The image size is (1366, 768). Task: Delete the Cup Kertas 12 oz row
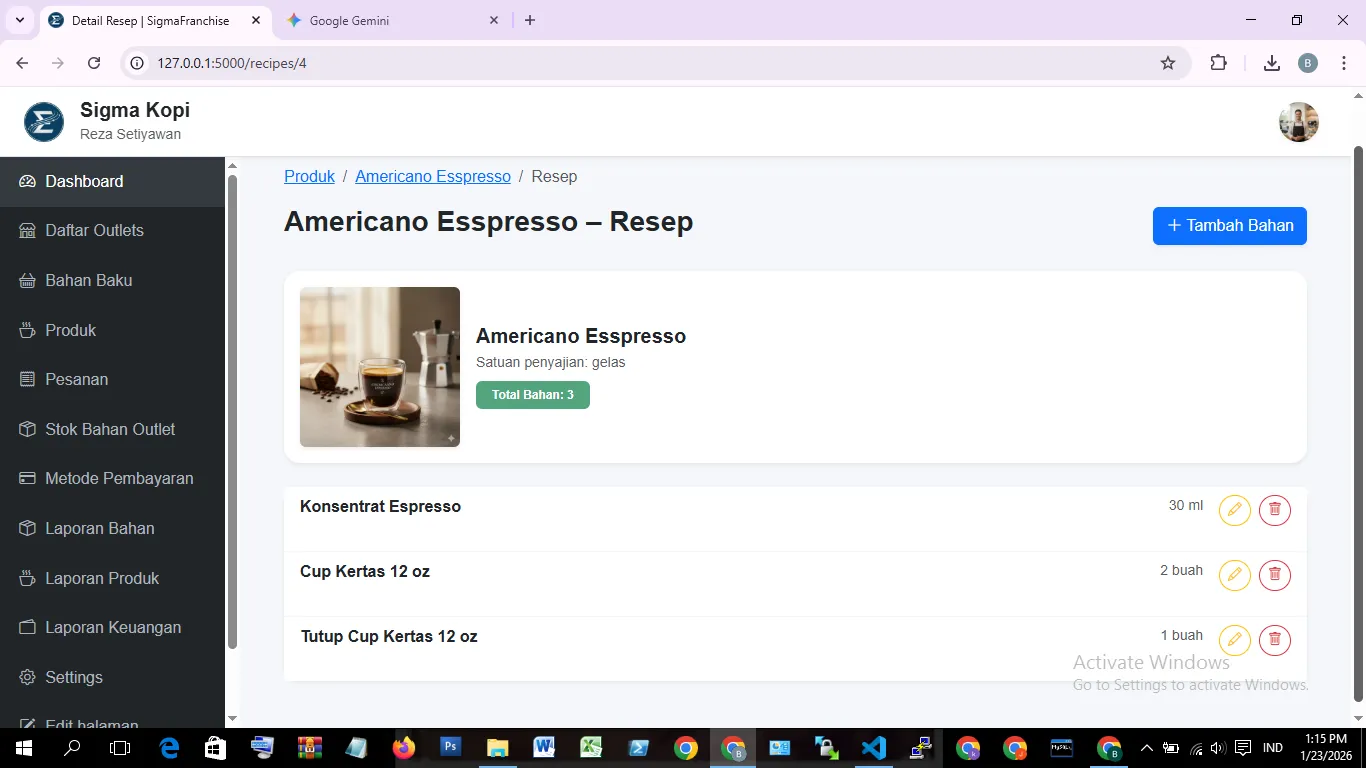(x=1274, y=575)
